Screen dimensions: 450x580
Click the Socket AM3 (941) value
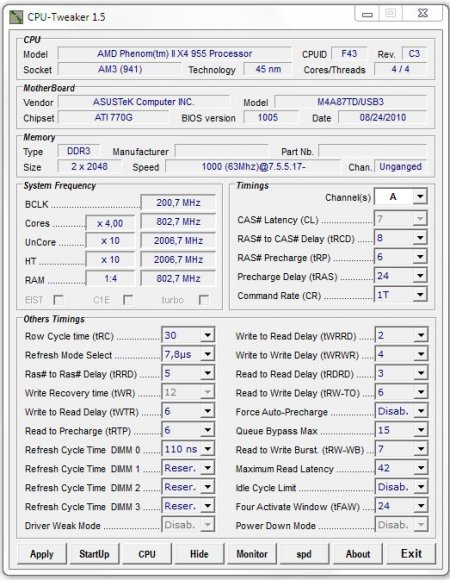120,69
